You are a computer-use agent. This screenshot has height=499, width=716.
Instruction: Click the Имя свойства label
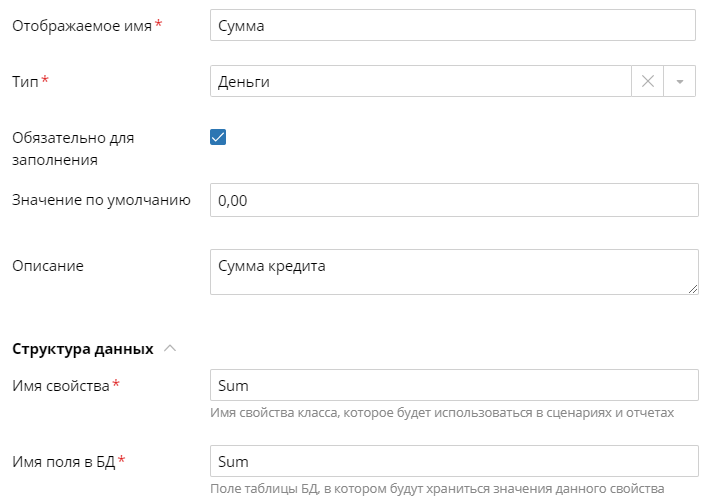pyautogui.click(x=60, y=385)
